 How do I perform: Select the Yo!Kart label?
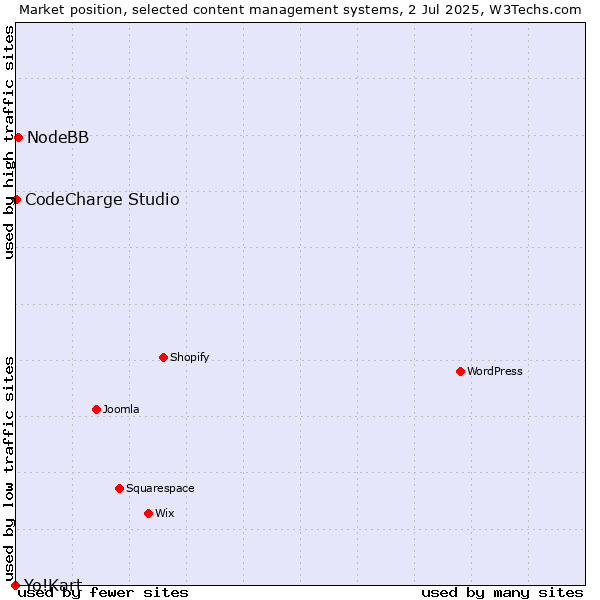53,585
